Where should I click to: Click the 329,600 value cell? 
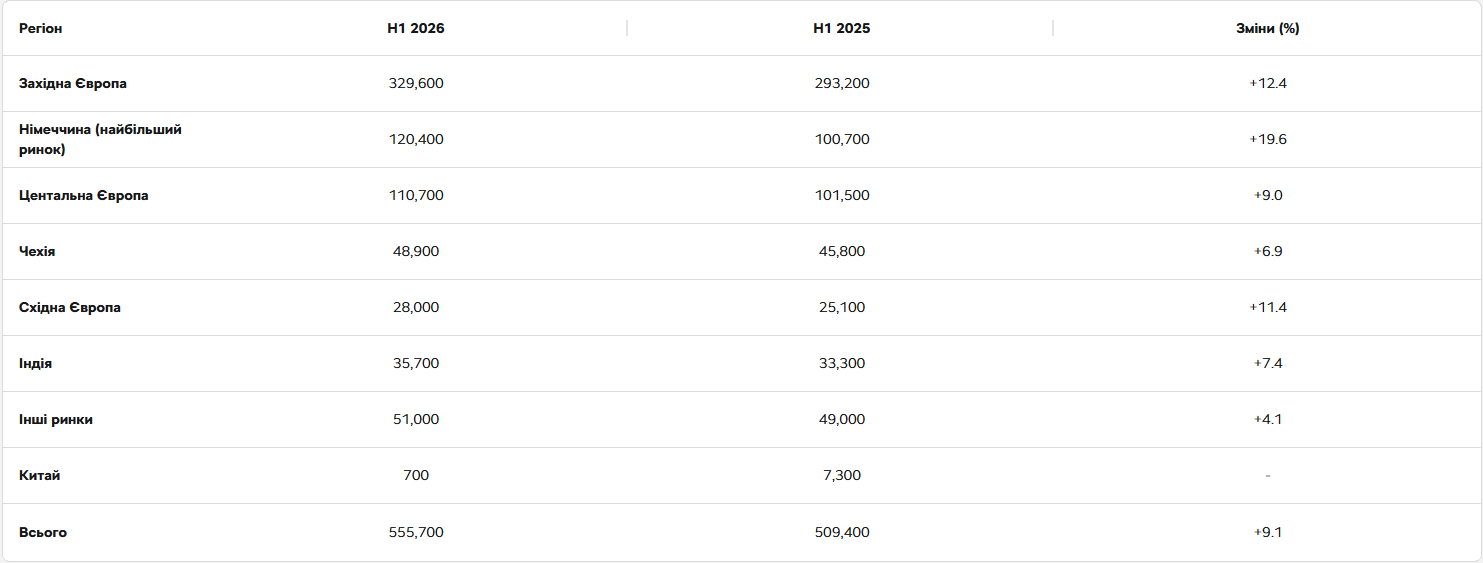(416, 83)
